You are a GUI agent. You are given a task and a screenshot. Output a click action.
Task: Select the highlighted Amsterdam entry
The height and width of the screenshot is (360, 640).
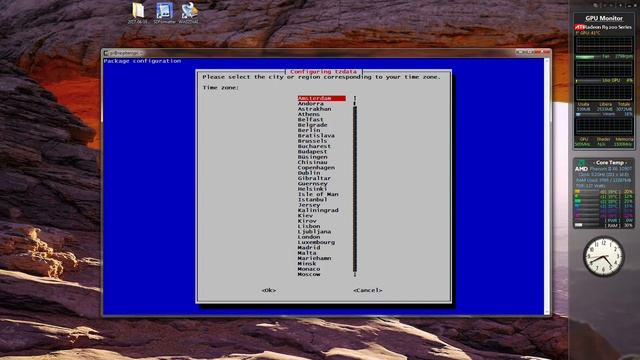[x=322, y=98]
